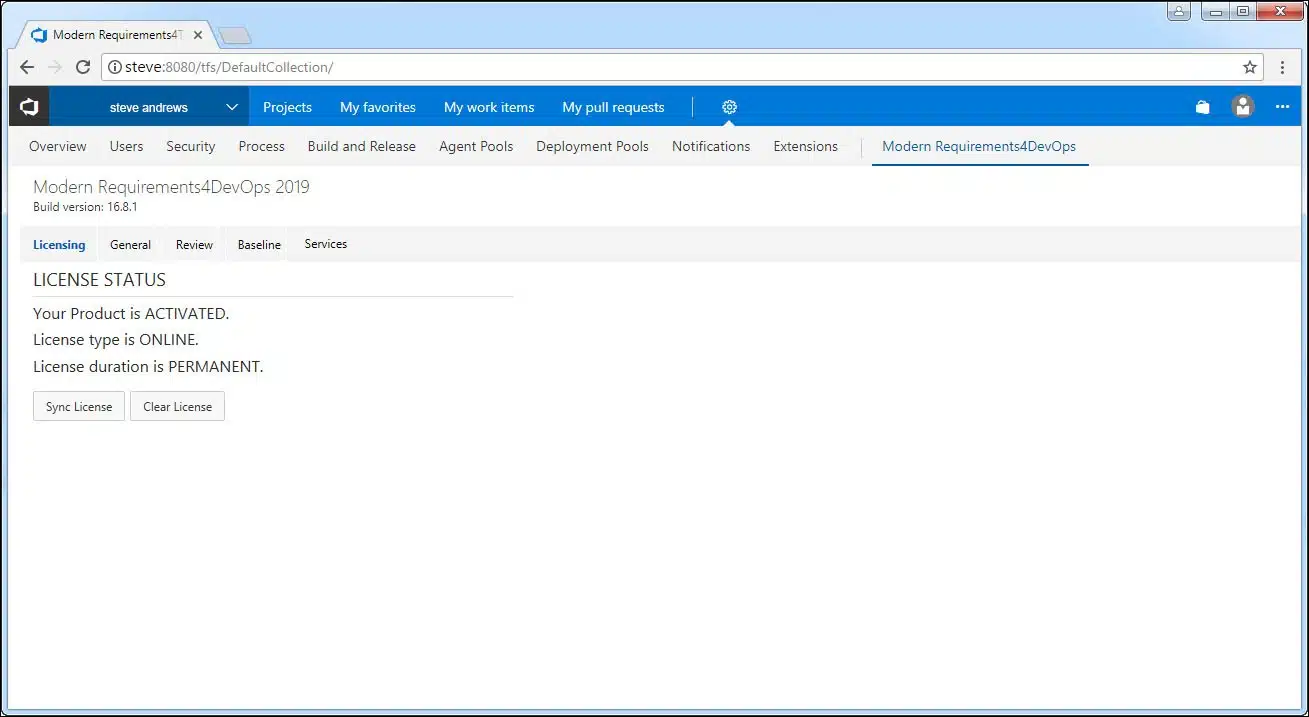Expand the steve andrews collection dropdown
This screenshot has height=717, width=1309.
[x=231, y=107]
